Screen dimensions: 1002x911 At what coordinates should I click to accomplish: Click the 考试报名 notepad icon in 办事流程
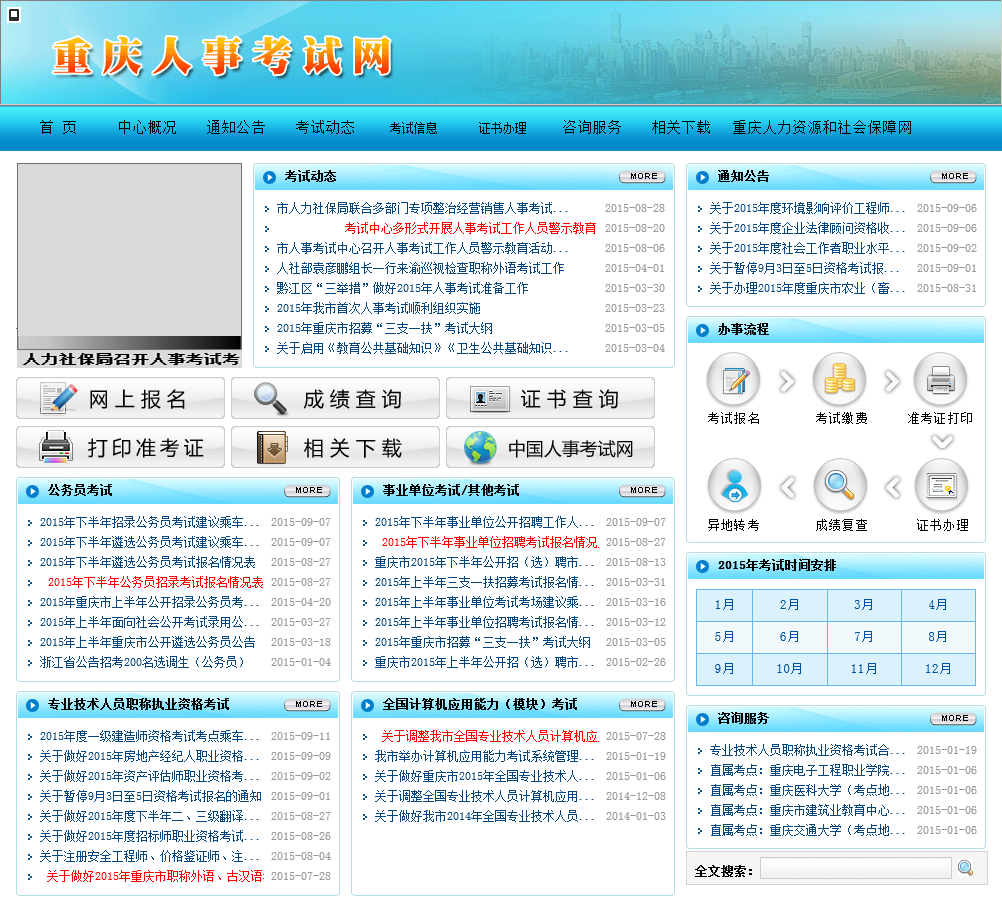pyautogui.click(x=734, y=379)
